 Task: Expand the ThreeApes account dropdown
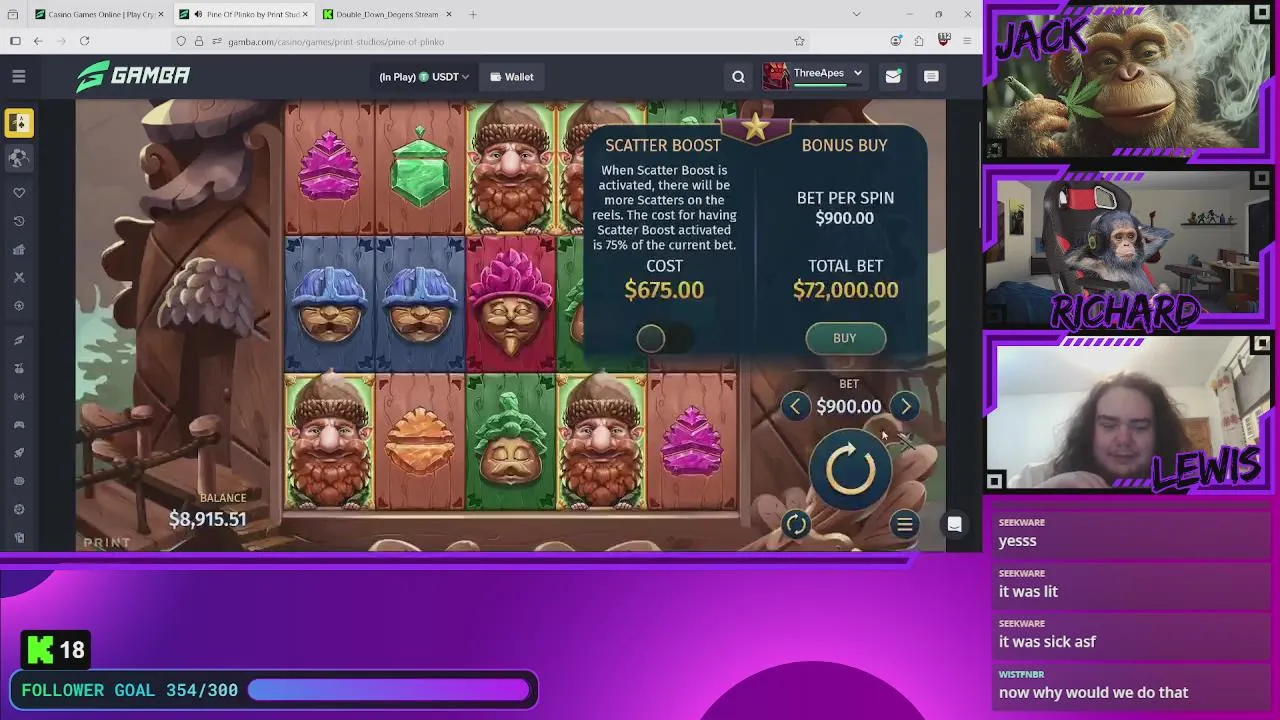[x=814, y=76]
